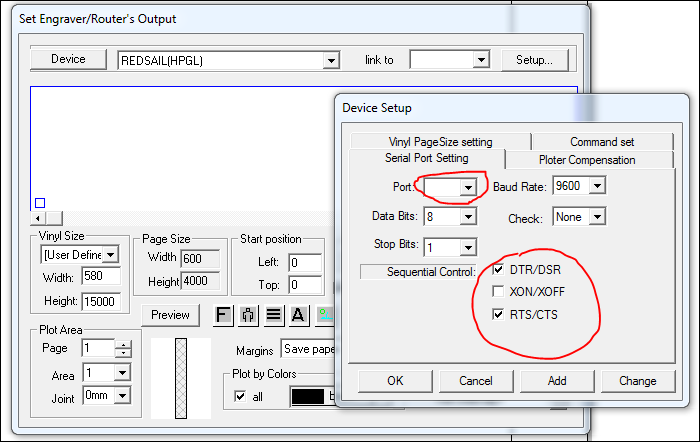The image size is (700, 442).
Task: Click the green and cyan plot icon
Action: pos(325,315)
